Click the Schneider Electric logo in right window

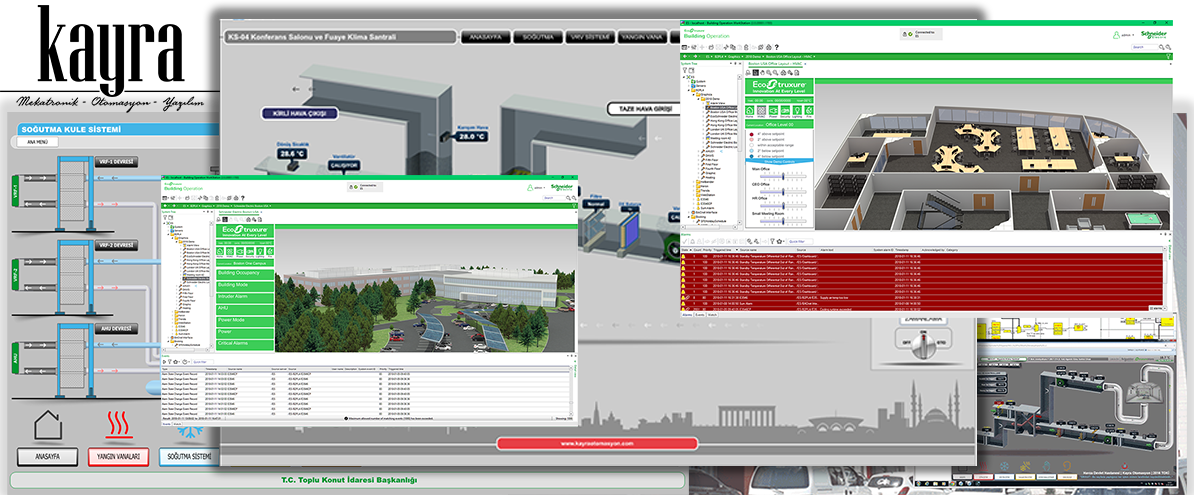1156,34
